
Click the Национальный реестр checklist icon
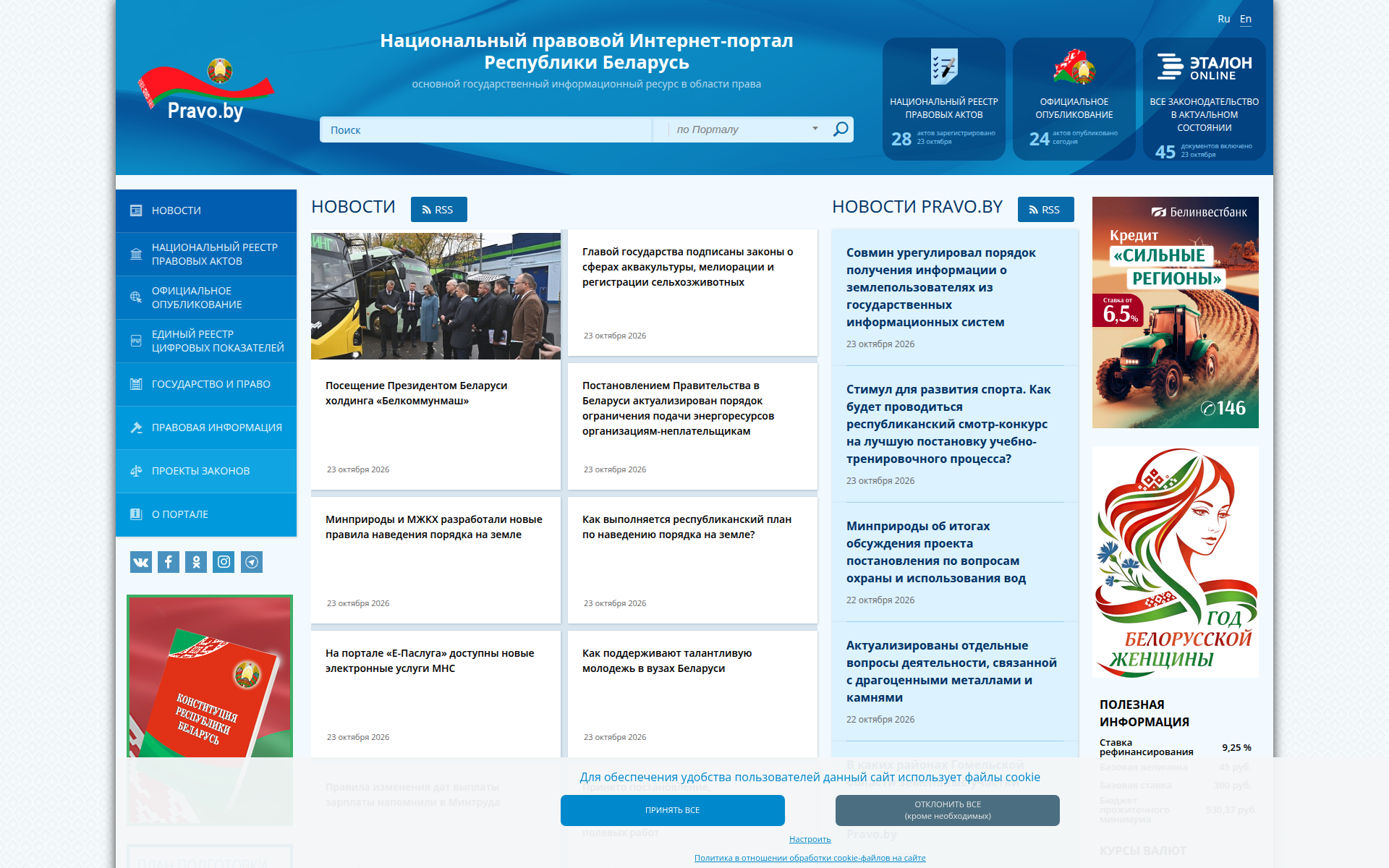click(x=944, y=67)
